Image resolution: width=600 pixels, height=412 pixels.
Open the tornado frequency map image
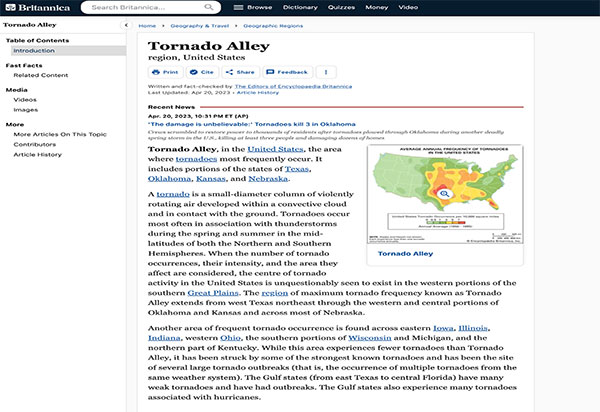coord(445,194)
